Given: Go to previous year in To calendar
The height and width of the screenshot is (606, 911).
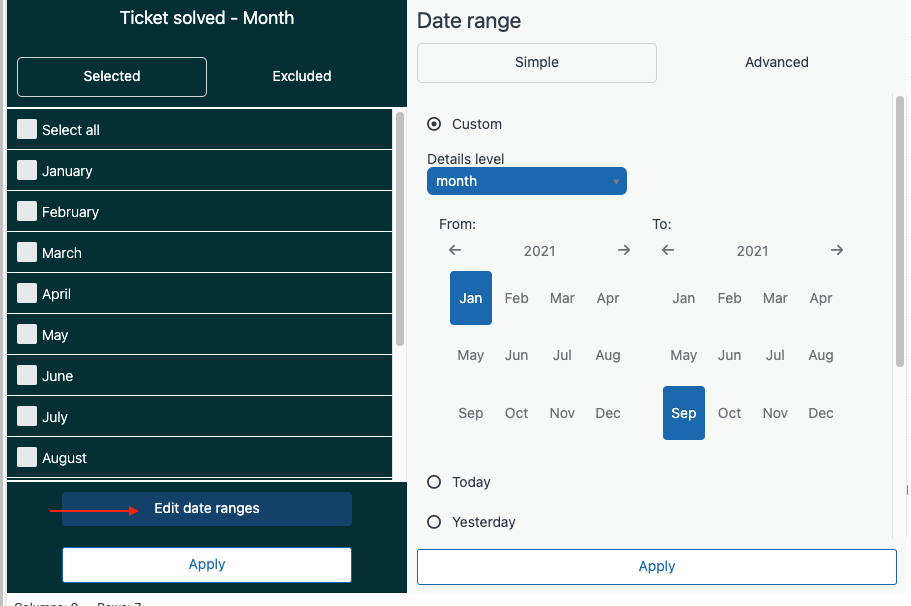Looking at the screenshot, I should pyautogui.click(x=668, y=250).
